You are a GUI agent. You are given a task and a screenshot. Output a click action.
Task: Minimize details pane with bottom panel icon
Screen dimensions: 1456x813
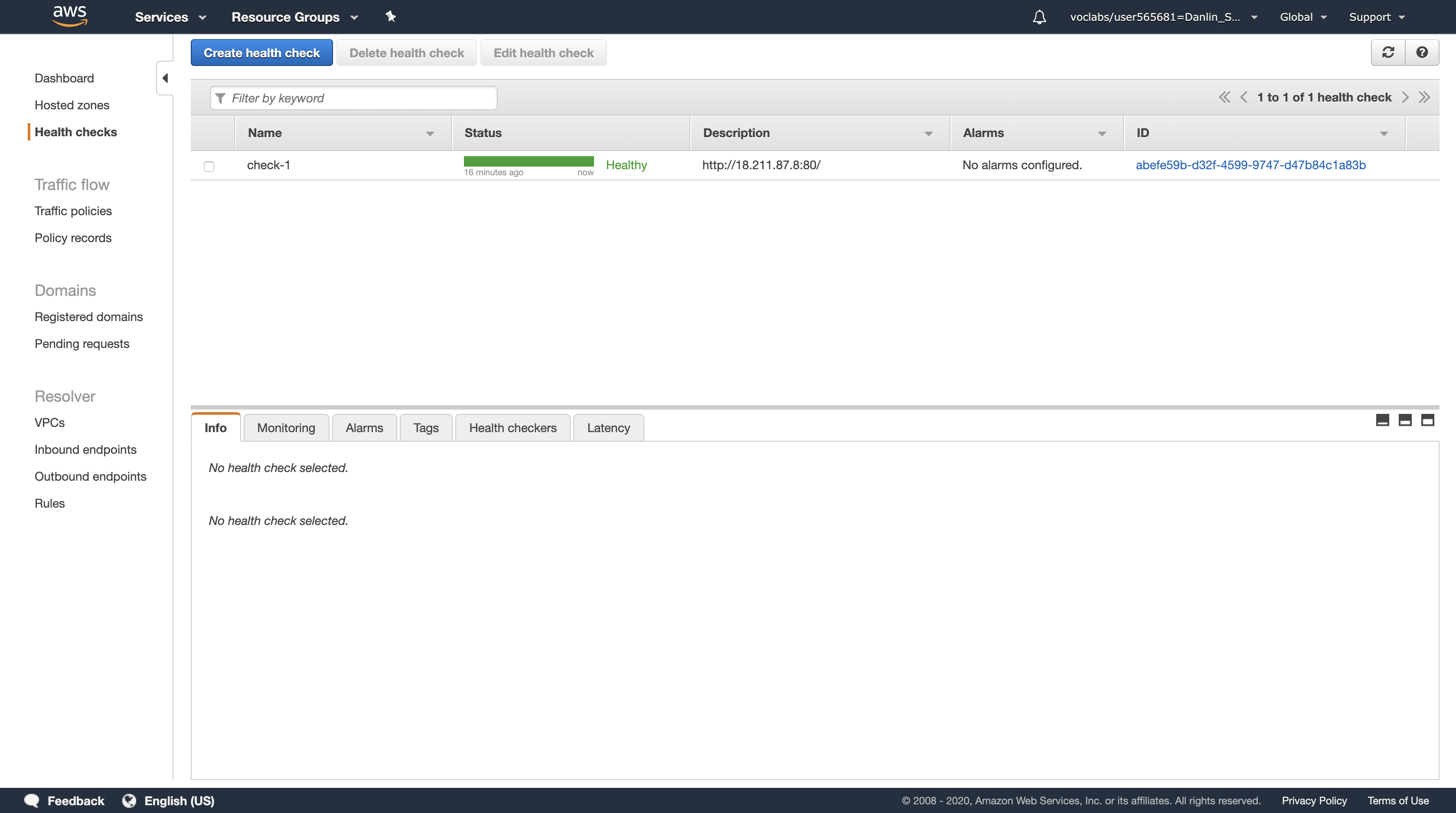pos(1382,420)
